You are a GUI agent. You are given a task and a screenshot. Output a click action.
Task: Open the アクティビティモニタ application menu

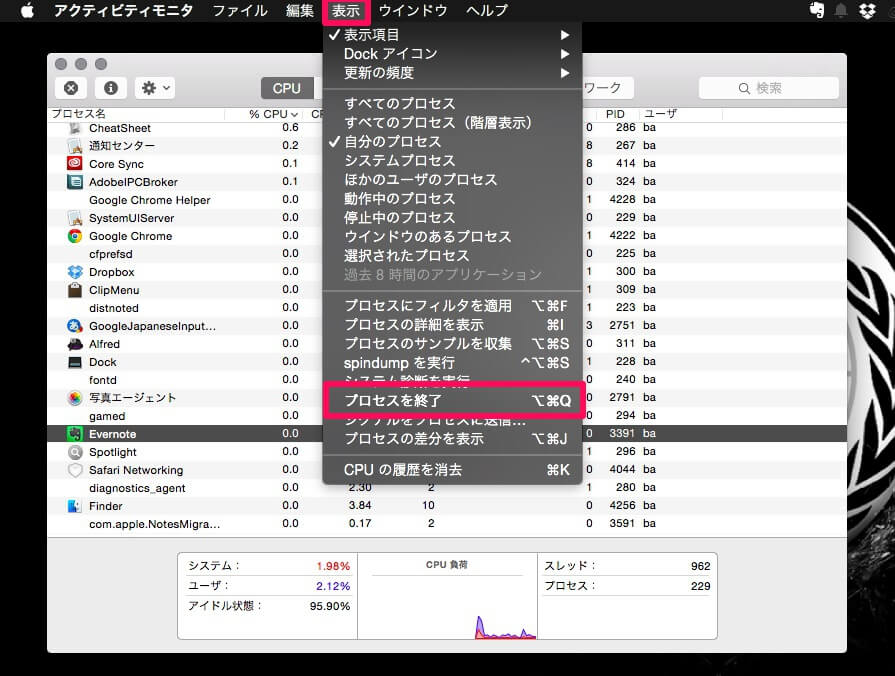[x=123, y=10]
